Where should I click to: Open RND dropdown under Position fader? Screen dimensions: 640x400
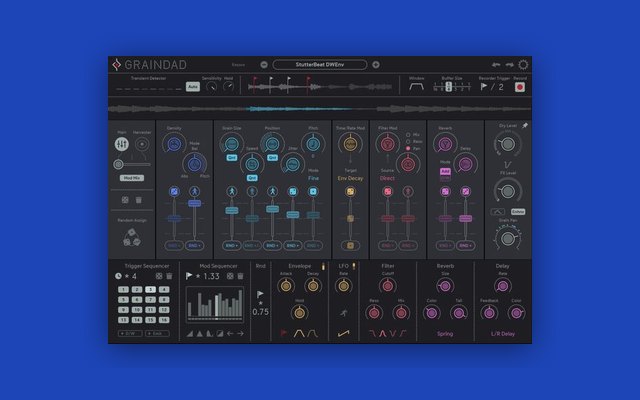[272, 245]
